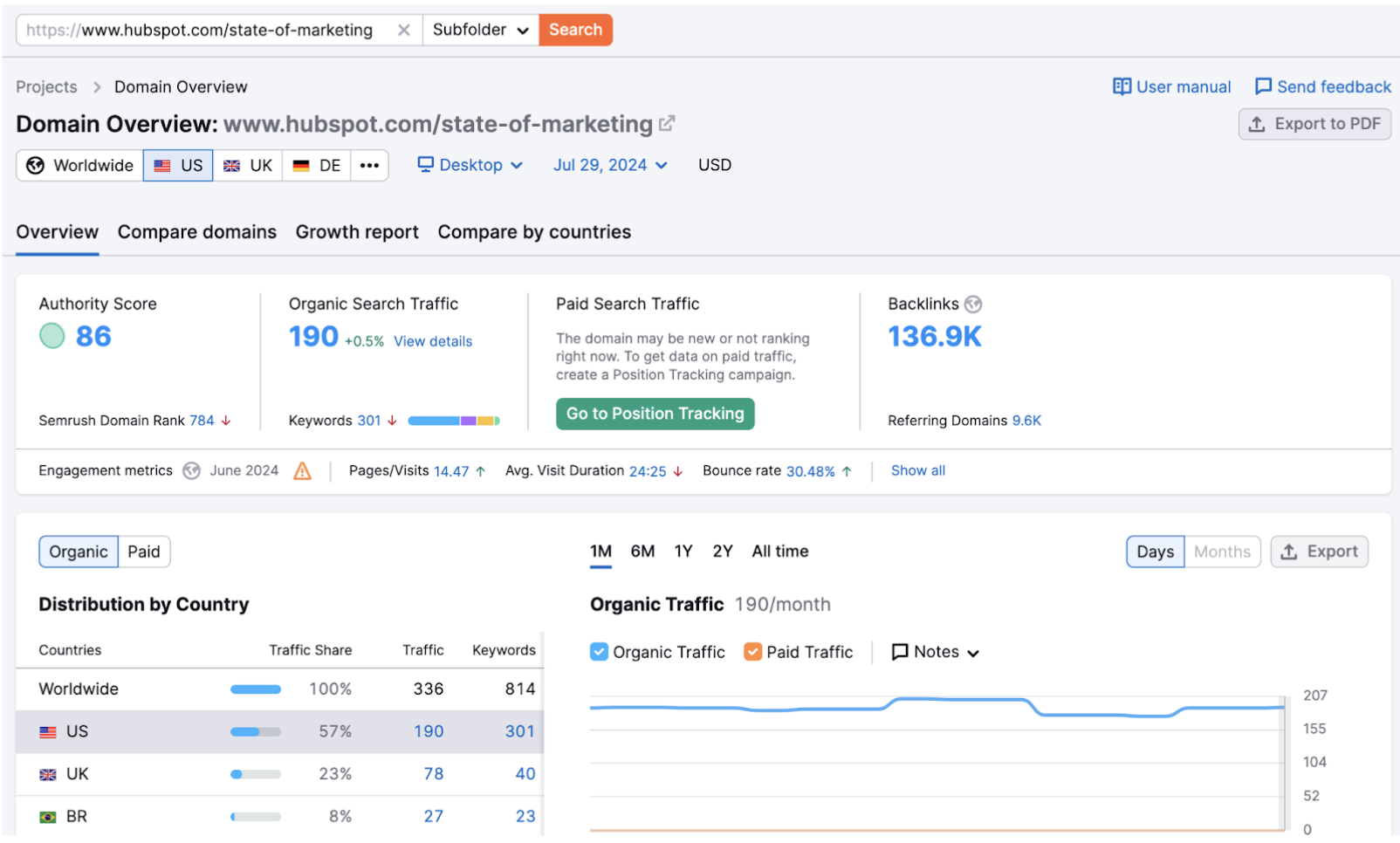Open the Overview tab
The width and height of the screenshot is (1400, 843).
tap(58, 232)
